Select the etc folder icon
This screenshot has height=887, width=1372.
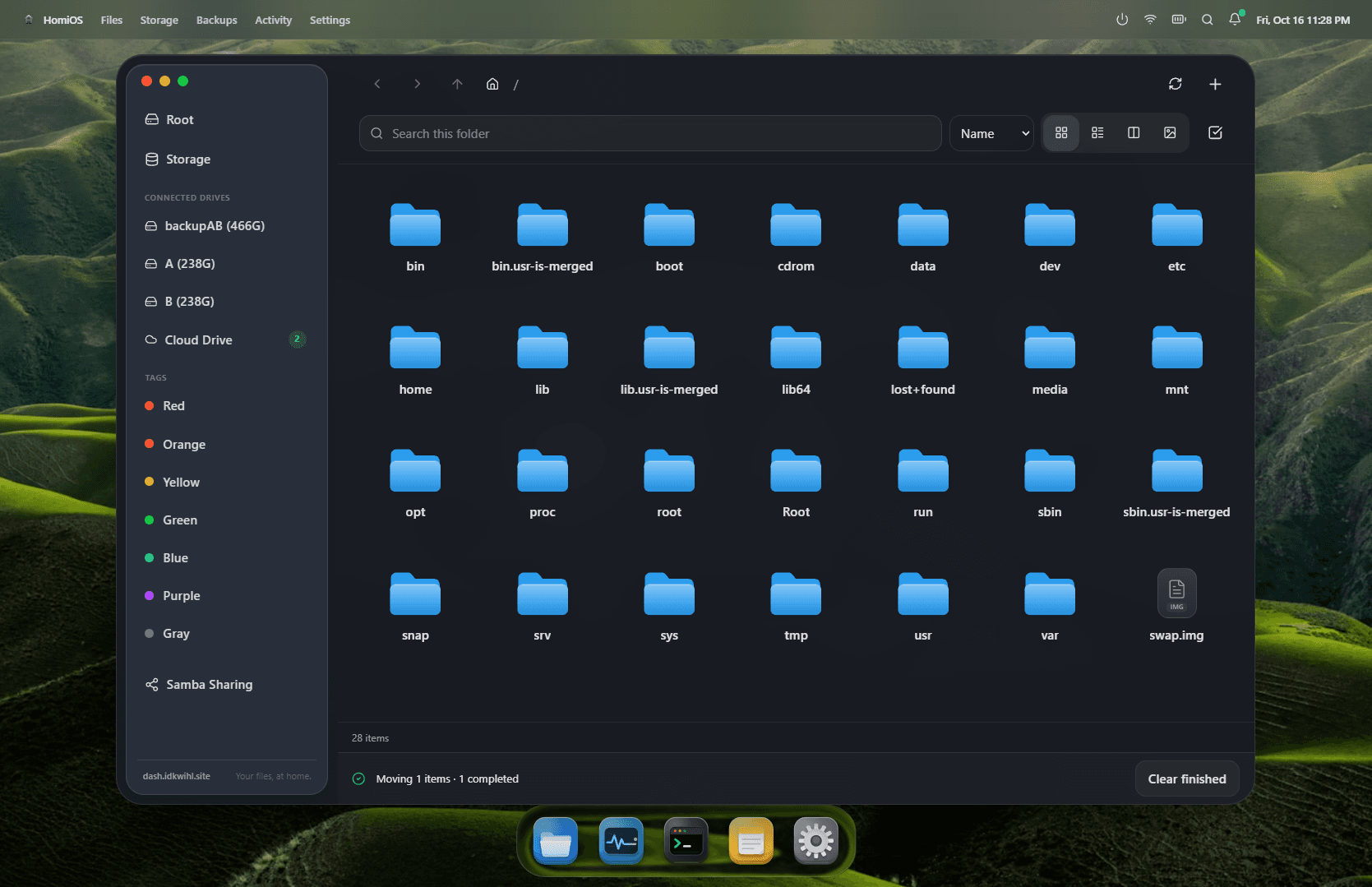point(1176,224)
